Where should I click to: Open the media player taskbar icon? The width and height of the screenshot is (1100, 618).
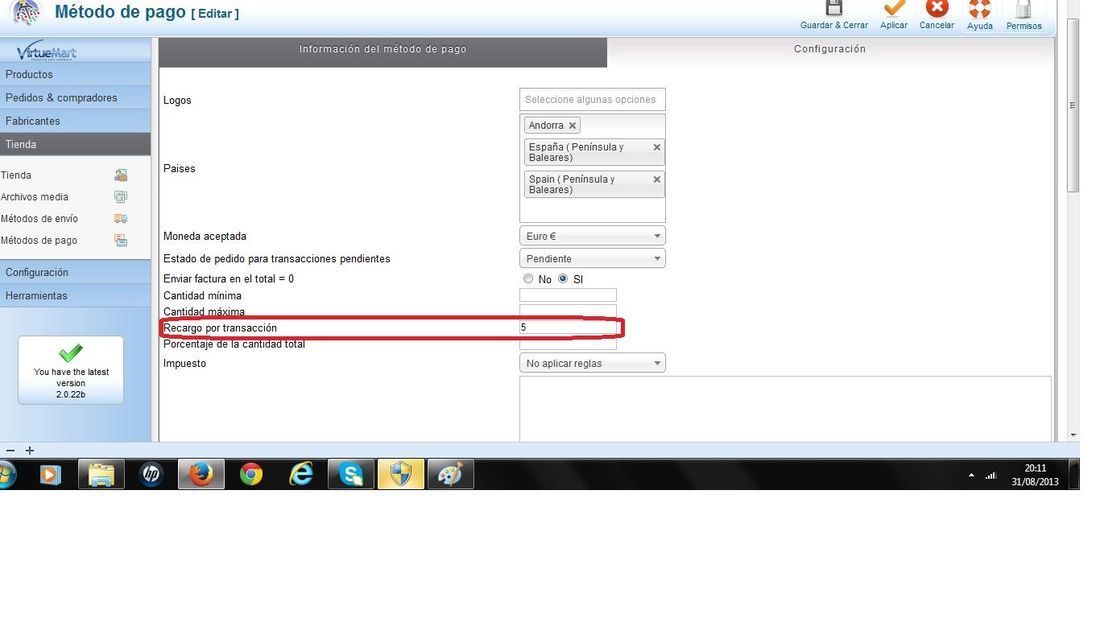50,474
